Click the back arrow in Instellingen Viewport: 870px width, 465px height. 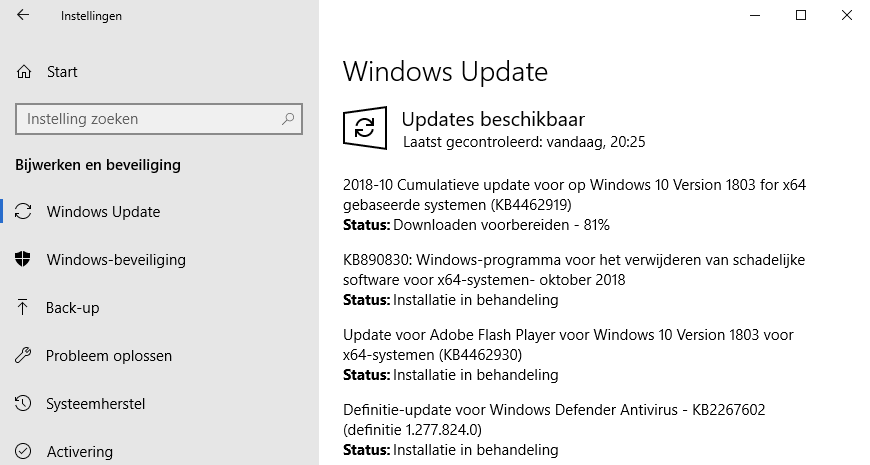(x=23, y=16)
